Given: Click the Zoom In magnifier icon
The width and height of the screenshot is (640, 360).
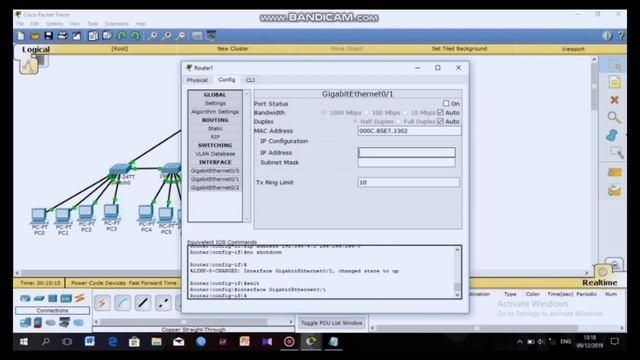Looking at the screenshot, I should pos(152,36).
